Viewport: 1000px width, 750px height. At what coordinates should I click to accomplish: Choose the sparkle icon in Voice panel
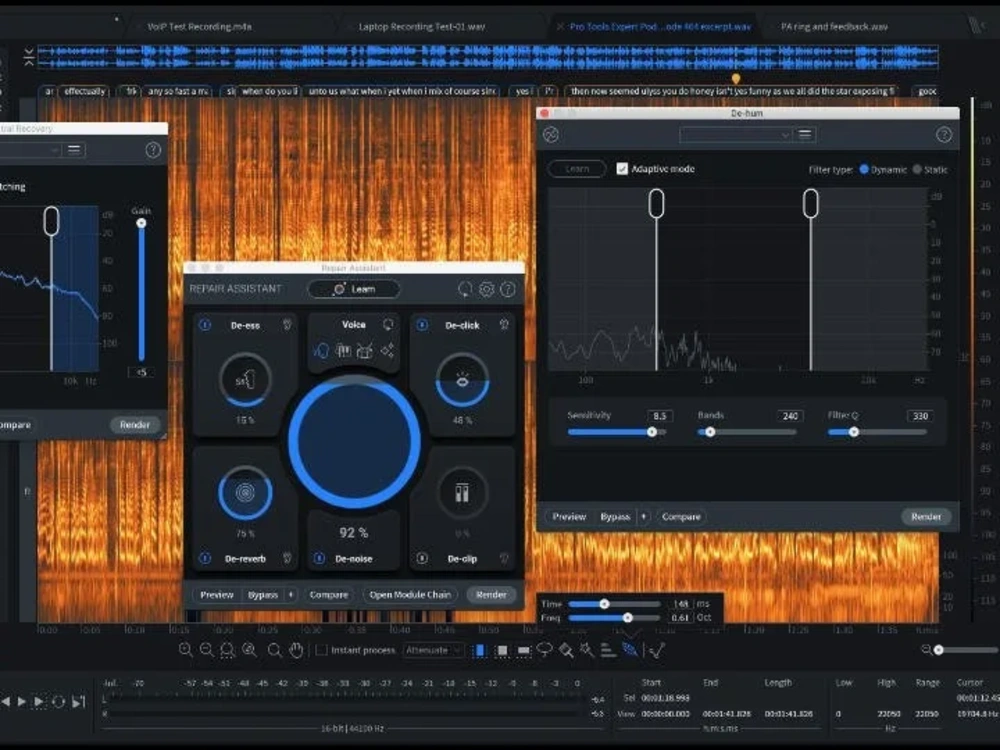coord(387,350)
